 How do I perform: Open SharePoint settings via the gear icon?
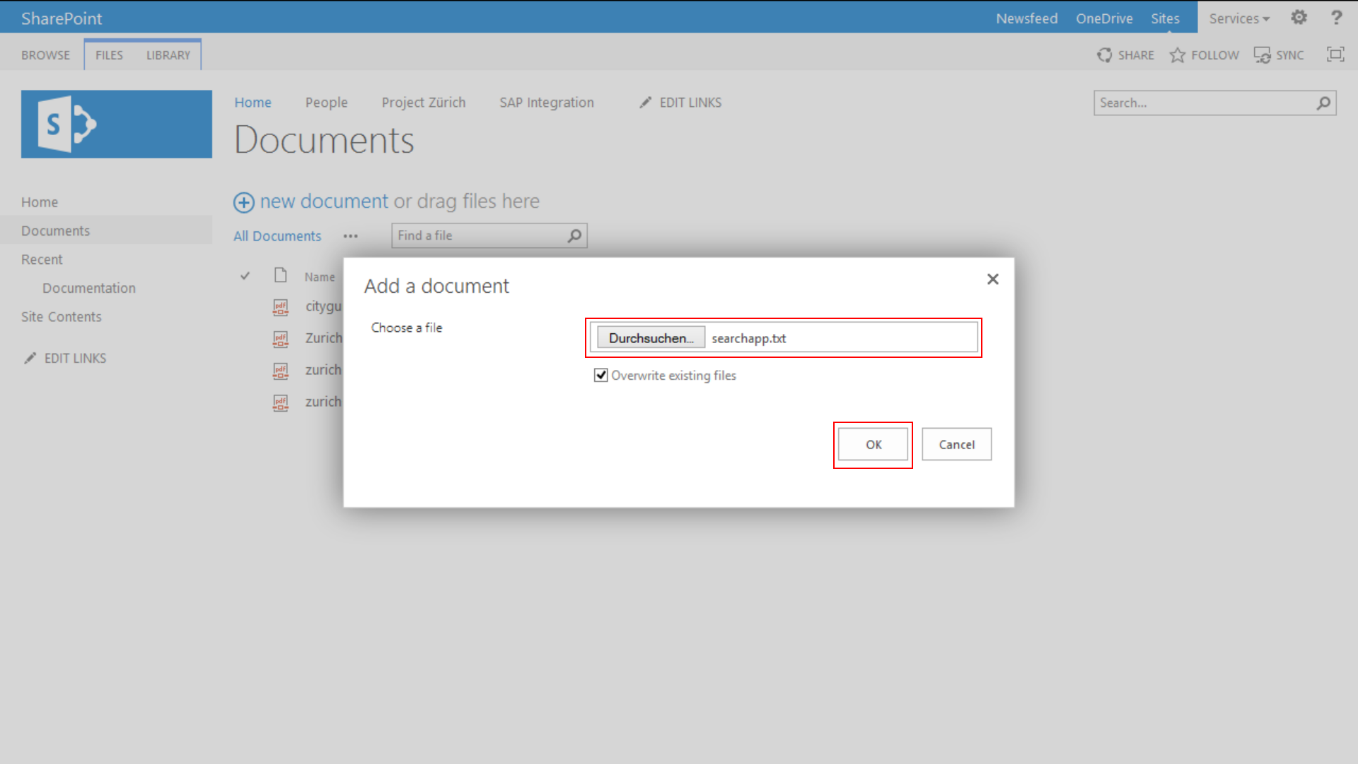point(1298,17)
